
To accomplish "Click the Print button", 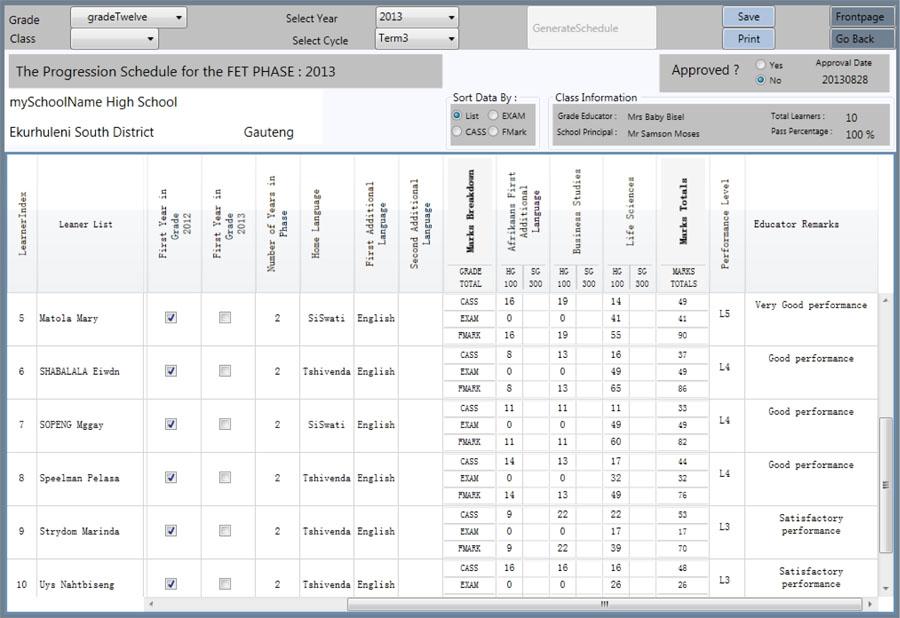I will (x=747, y=38).
